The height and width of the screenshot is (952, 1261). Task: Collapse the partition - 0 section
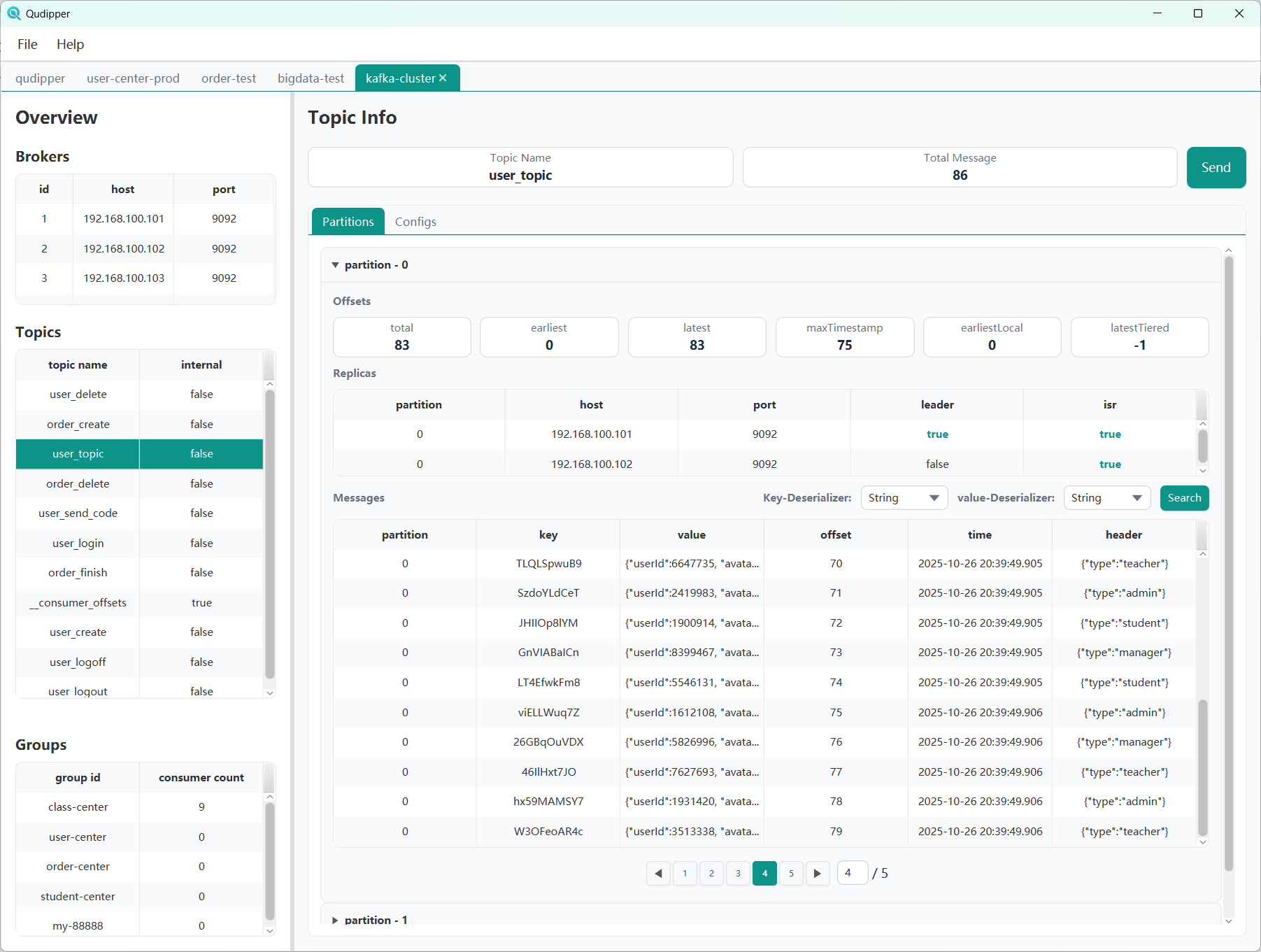coord(336,265)
